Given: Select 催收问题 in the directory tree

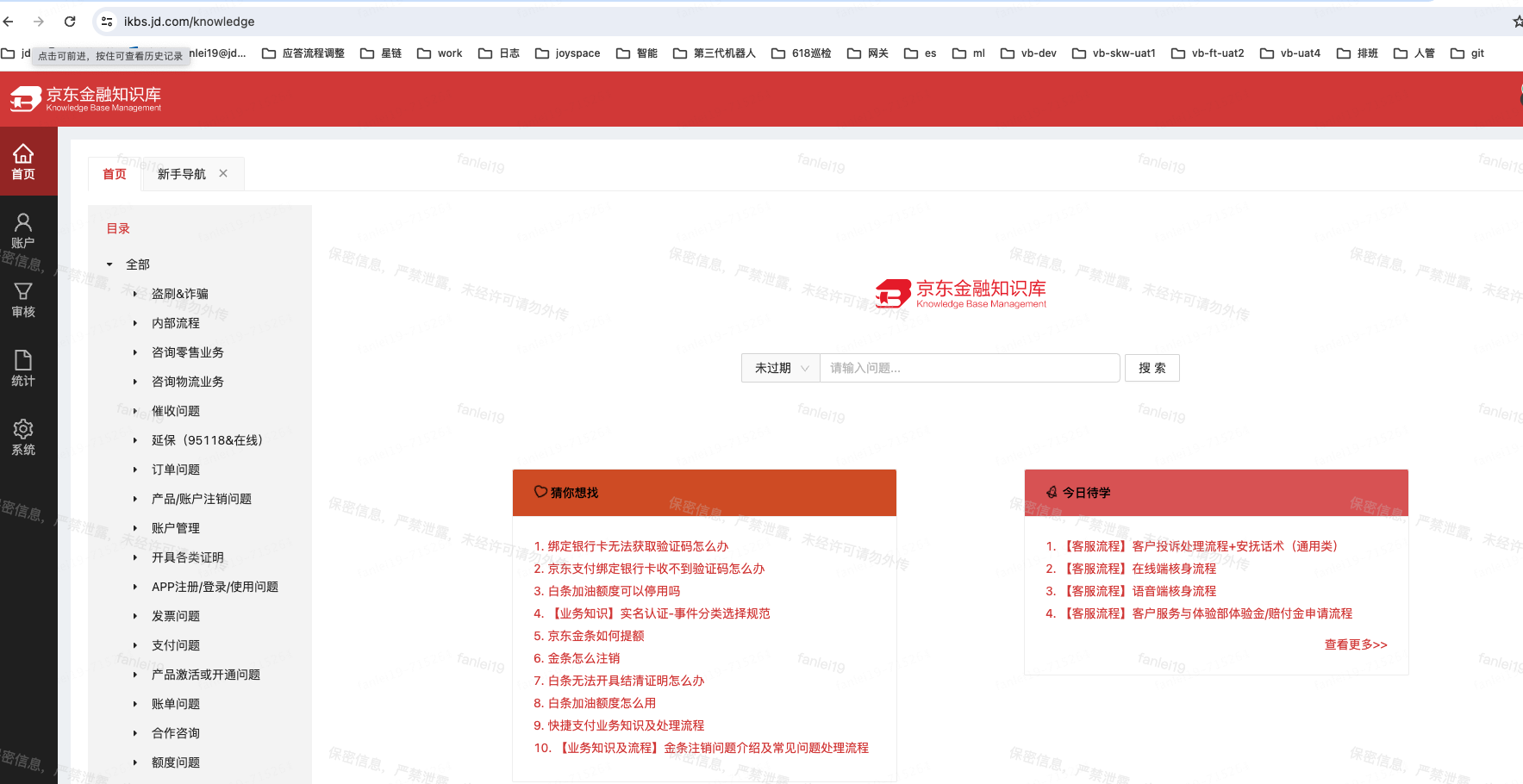Looking at the screenshot, I should pyautogui.click(x=176, y=411).
